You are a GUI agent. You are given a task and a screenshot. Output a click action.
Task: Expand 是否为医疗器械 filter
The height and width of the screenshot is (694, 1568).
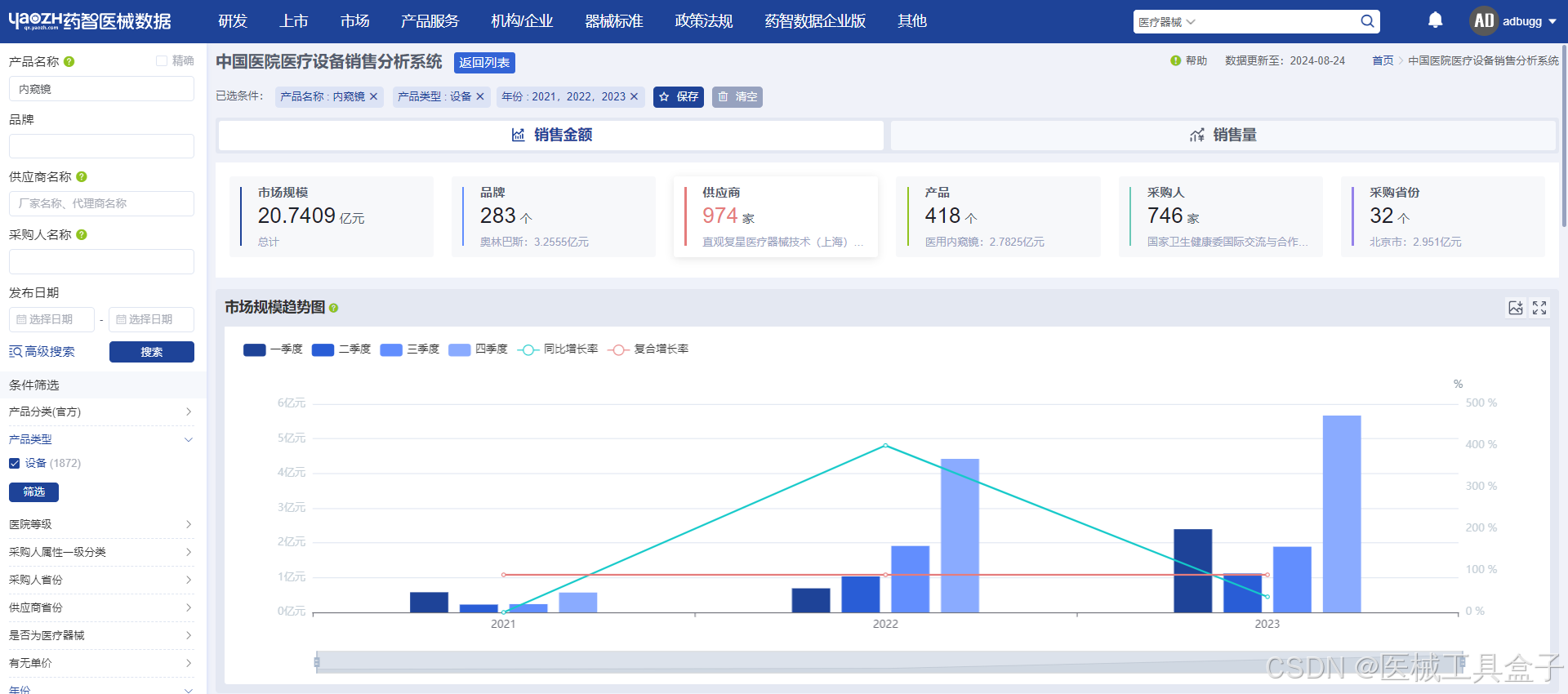101,635
